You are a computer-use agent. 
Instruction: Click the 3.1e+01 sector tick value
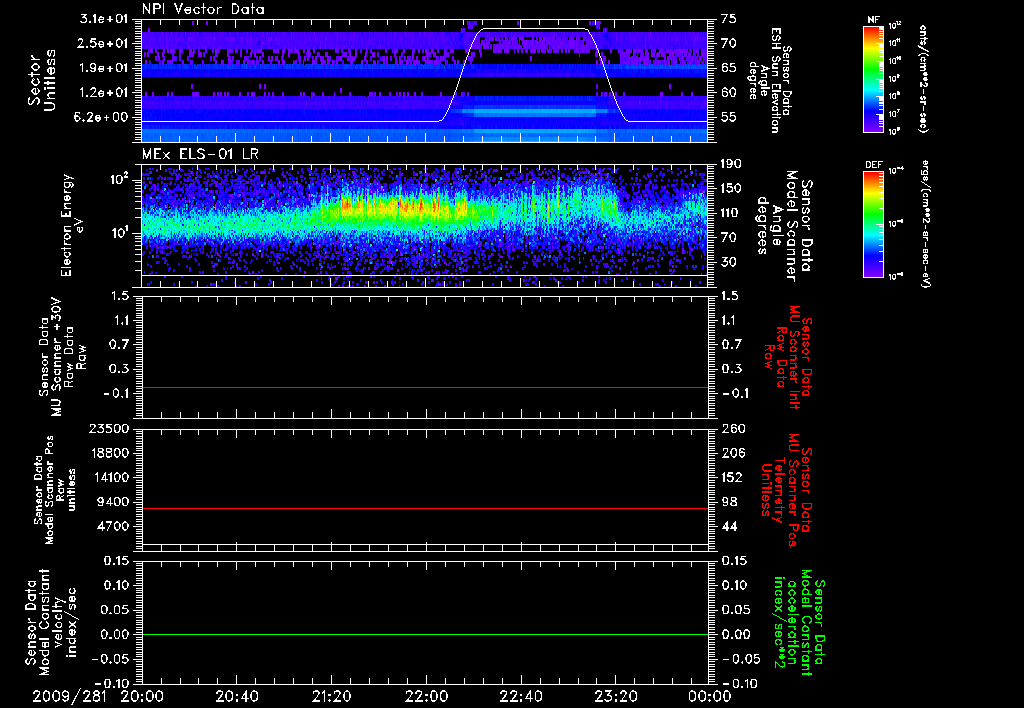pos(104,19)
